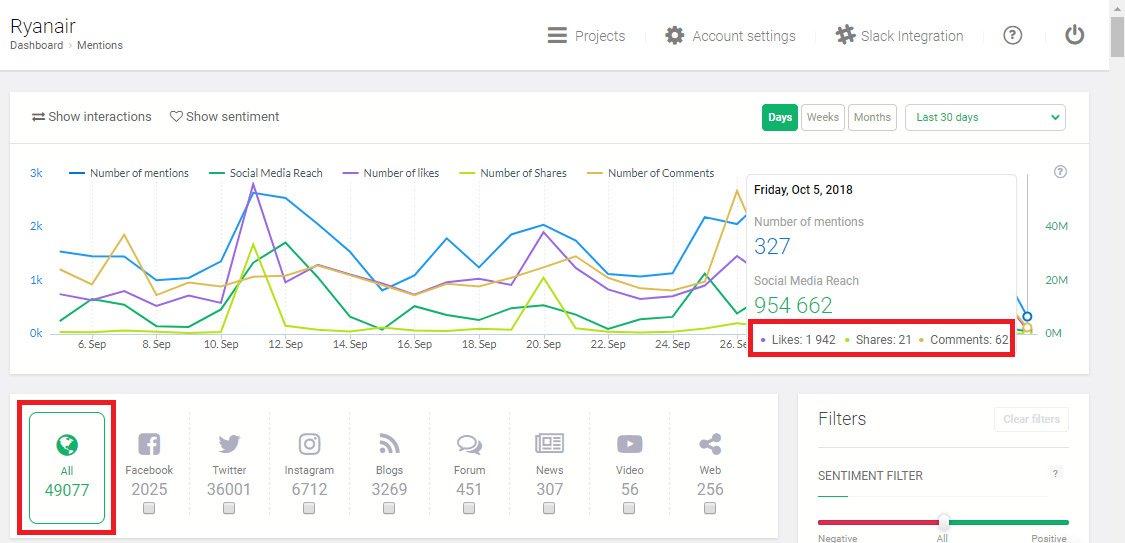Toggle Social Media Reach legend item
This screenshot has height=543, width=1125.
tap(266, 173)
